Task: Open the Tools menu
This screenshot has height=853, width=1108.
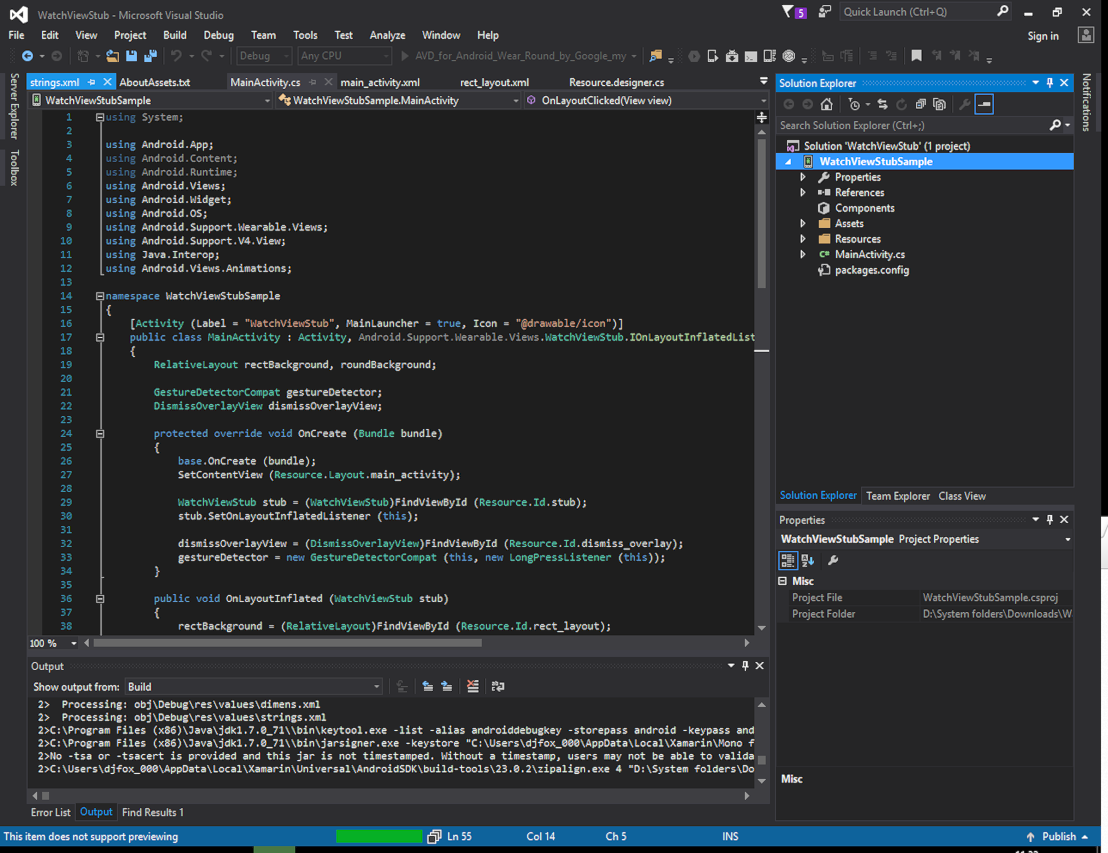Action: point(305,35)
